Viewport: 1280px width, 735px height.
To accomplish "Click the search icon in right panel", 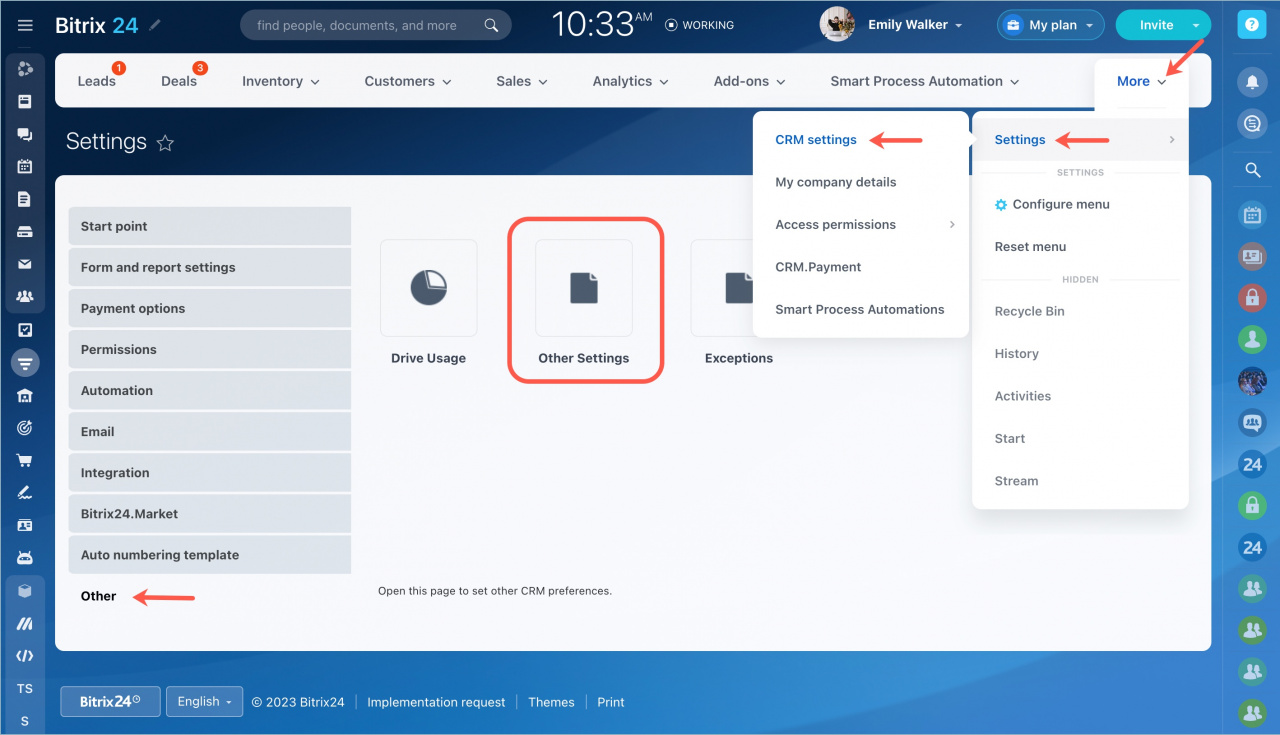I will [x=1252, y=171].
